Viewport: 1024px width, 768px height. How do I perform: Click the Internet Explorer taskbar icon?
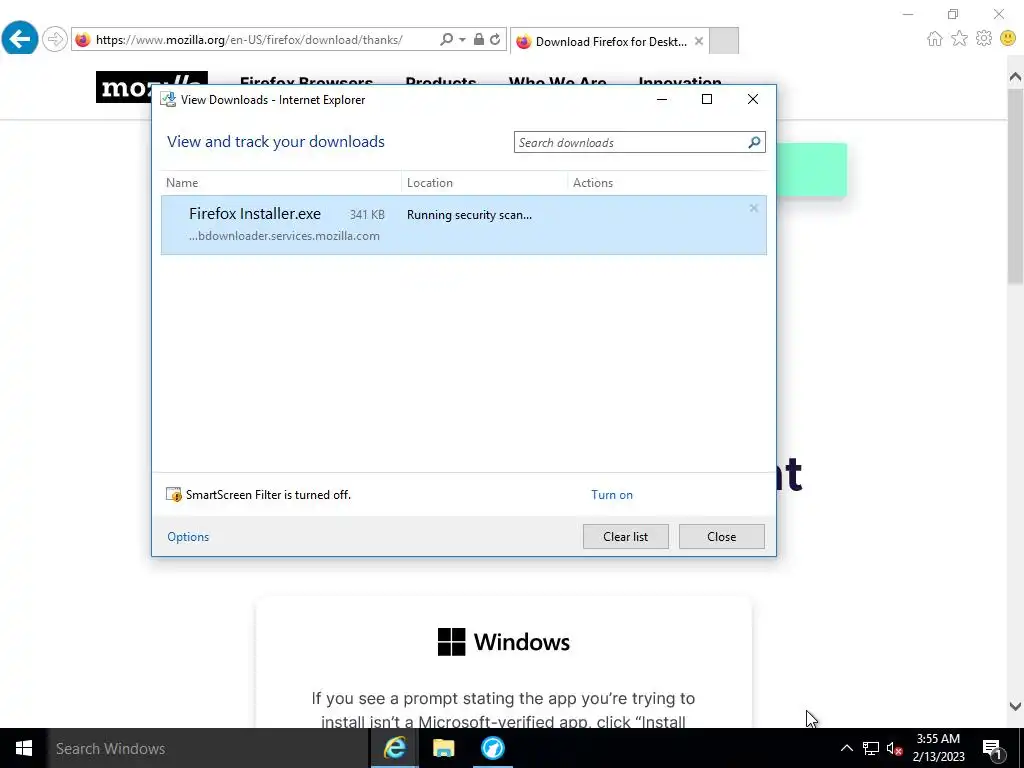click(x=394, y=748)
